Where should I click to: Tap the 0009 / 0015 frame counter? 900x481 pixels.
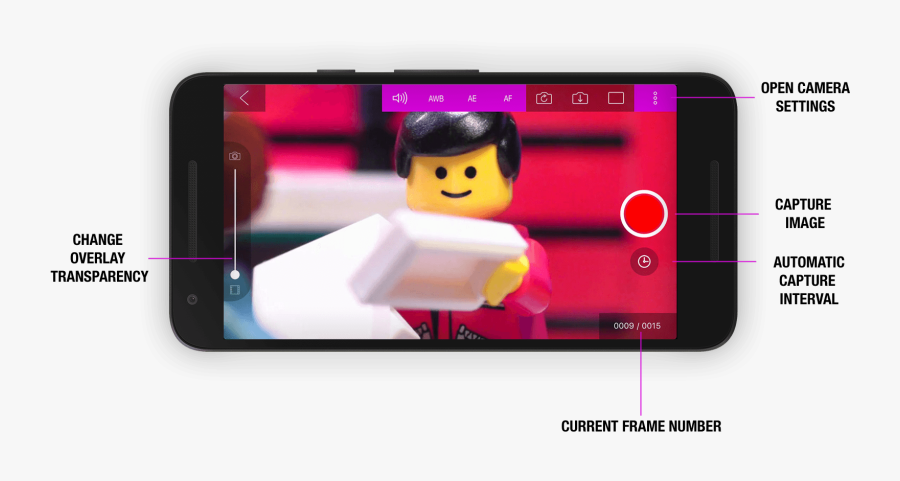click(637, 326)
